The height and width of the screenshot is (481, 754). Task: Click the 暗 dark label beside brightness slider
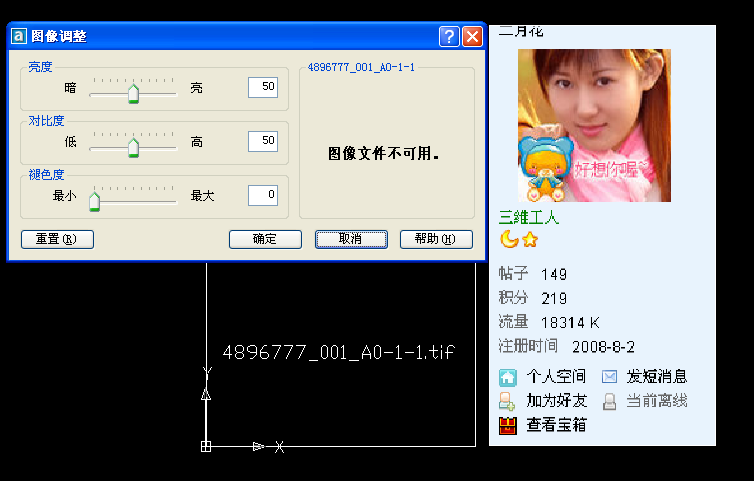click(70, 88)
